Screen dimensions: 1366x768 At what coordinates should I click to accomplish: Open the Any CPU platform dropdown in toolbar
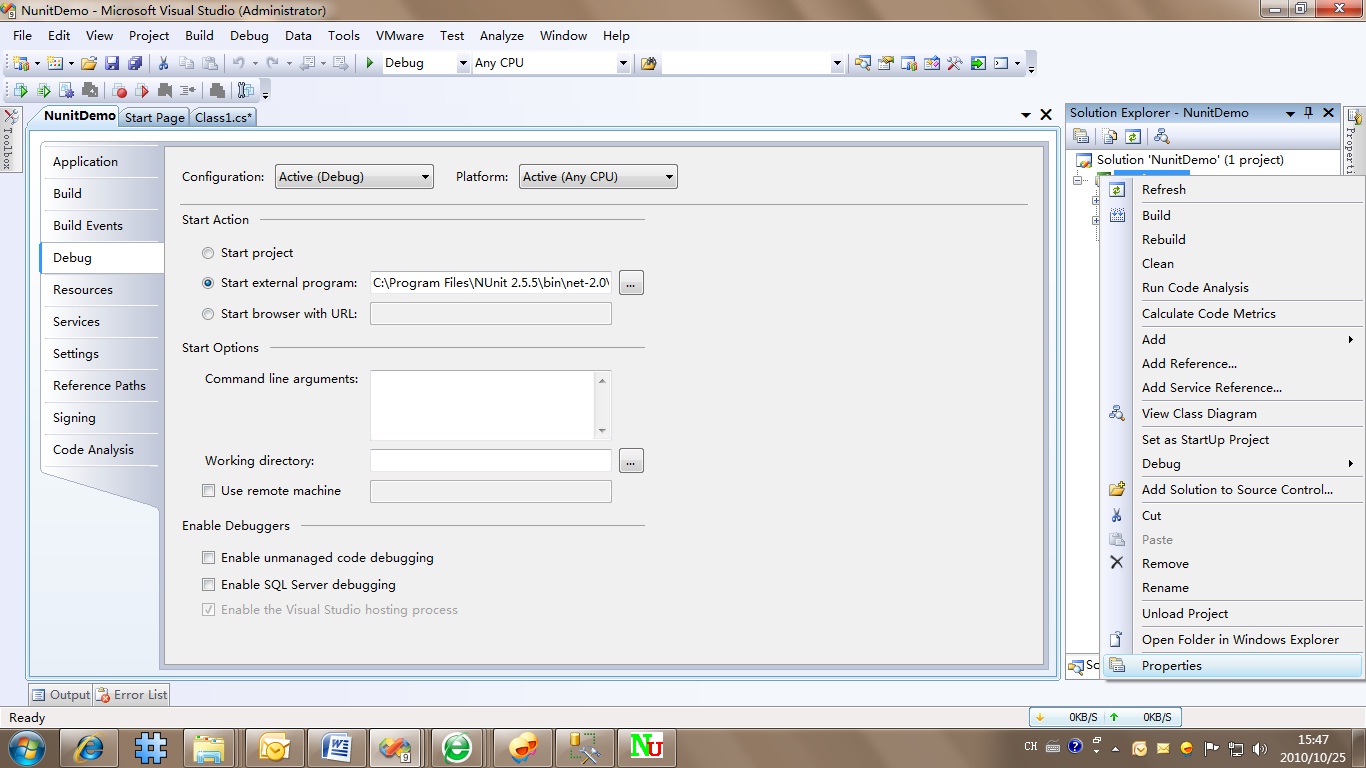point(623,63)
